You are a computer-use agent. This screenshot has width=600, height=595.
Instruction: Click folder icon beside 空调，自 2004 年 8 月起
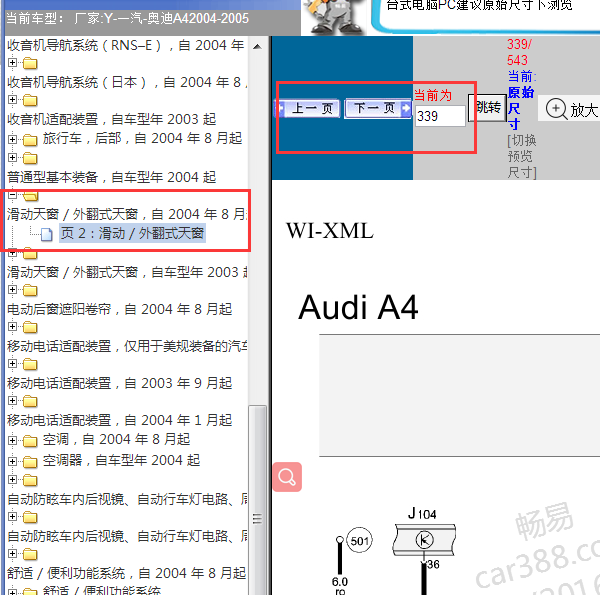(30, 441)
